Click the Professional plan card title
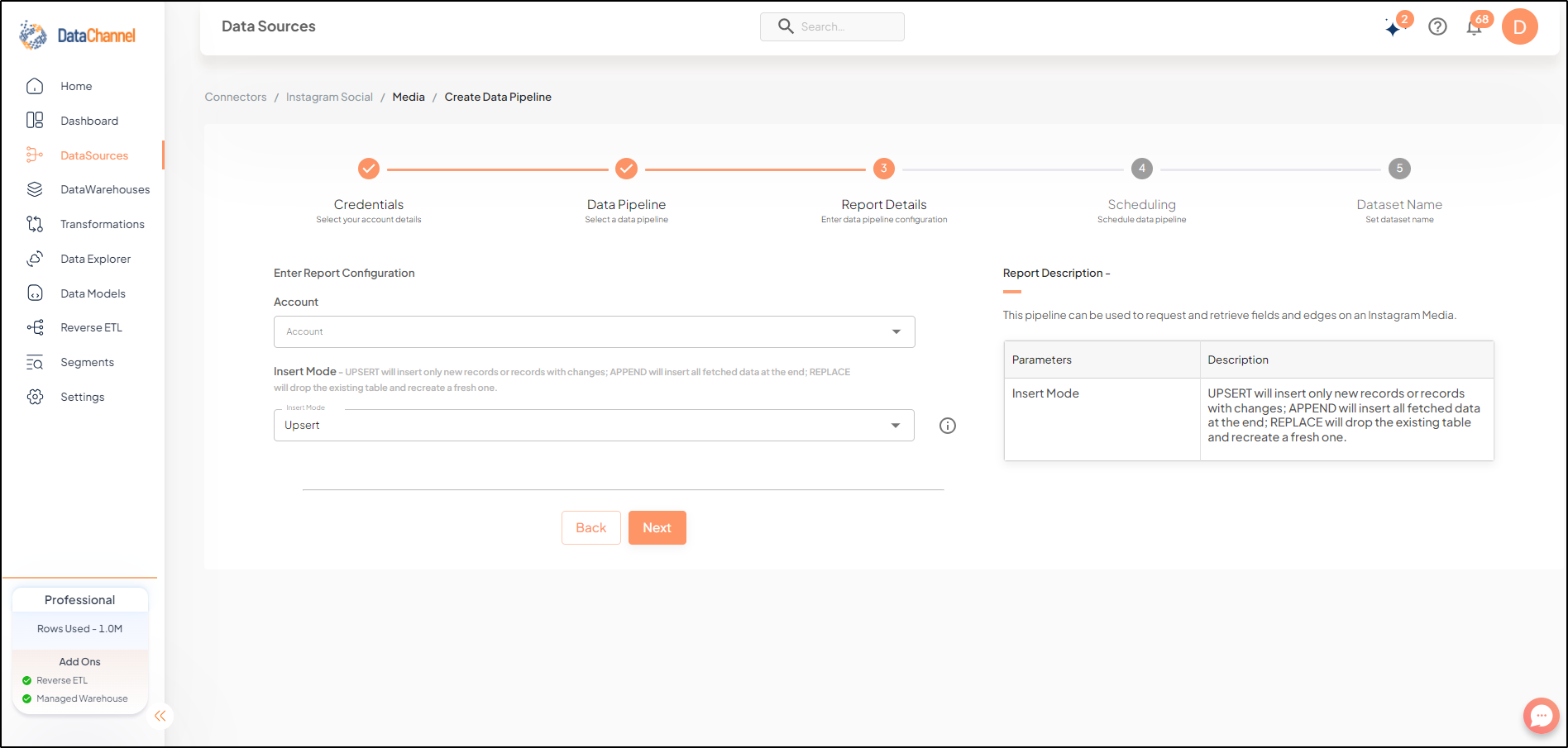 pos(80,600)
